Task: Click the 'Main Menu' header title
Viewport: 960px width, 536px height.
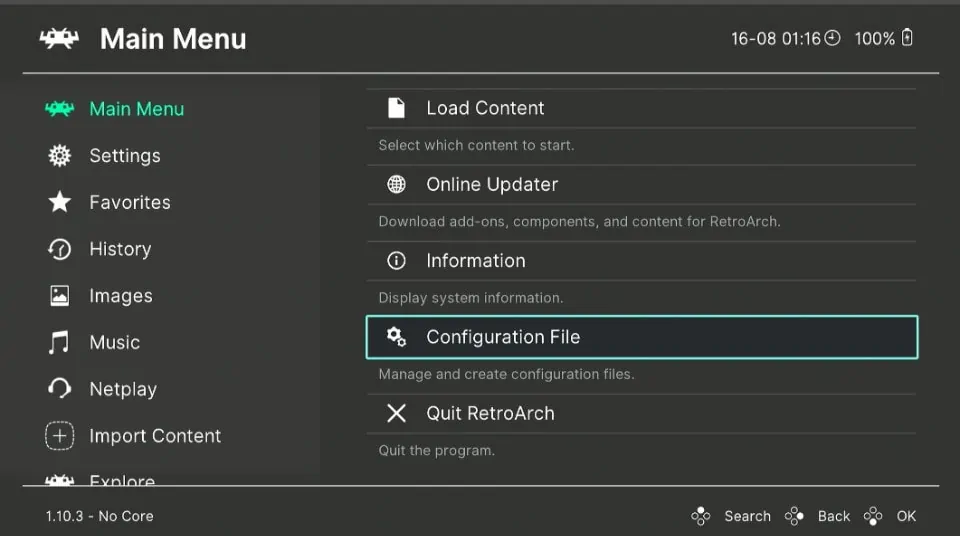Action: point(173,39)
